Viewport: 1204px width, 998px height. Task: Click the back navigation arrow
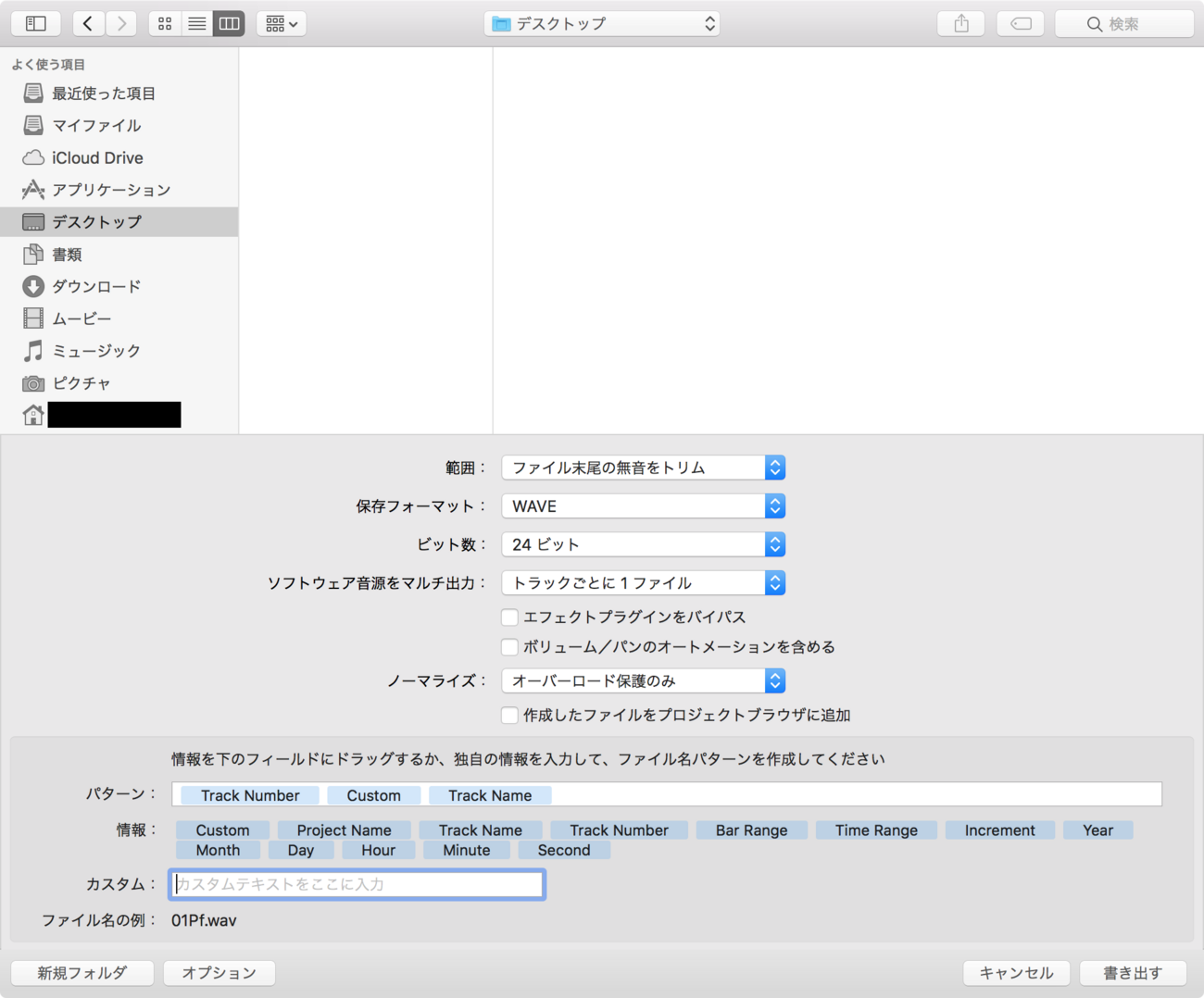[88, 23]
